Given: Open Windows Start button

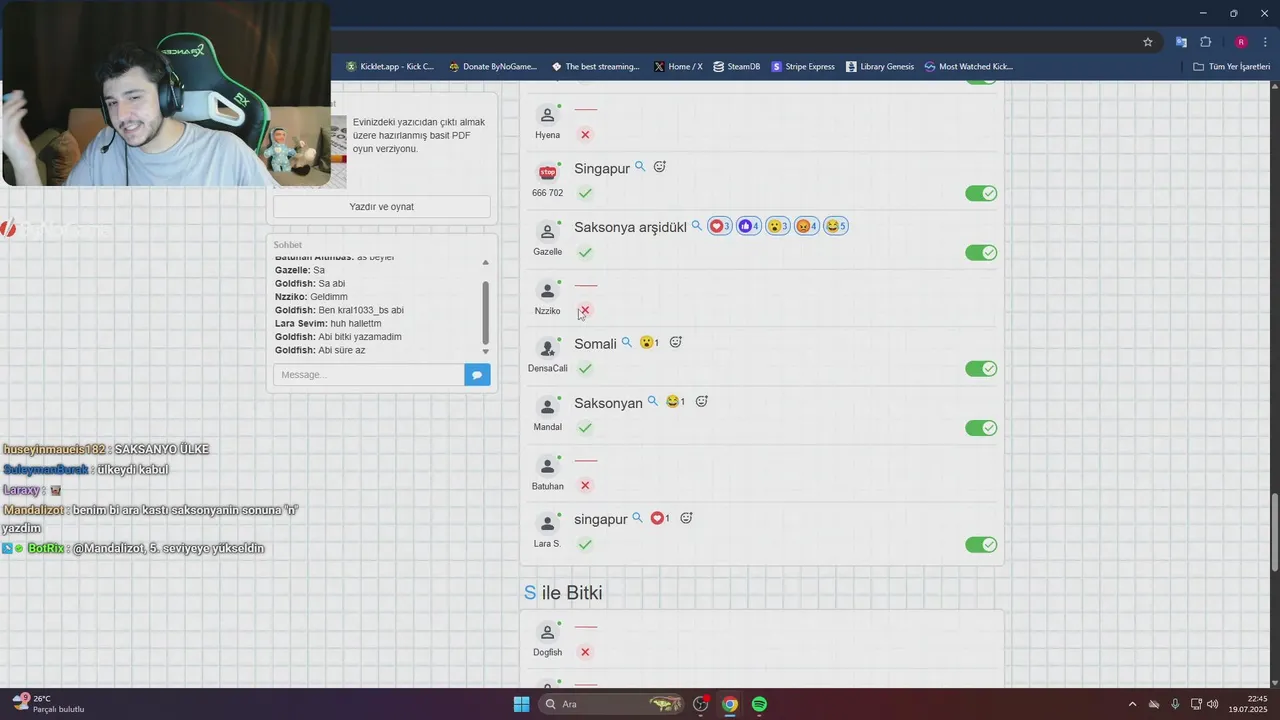Looking at the screenshot, I should [x=521, y=704].
